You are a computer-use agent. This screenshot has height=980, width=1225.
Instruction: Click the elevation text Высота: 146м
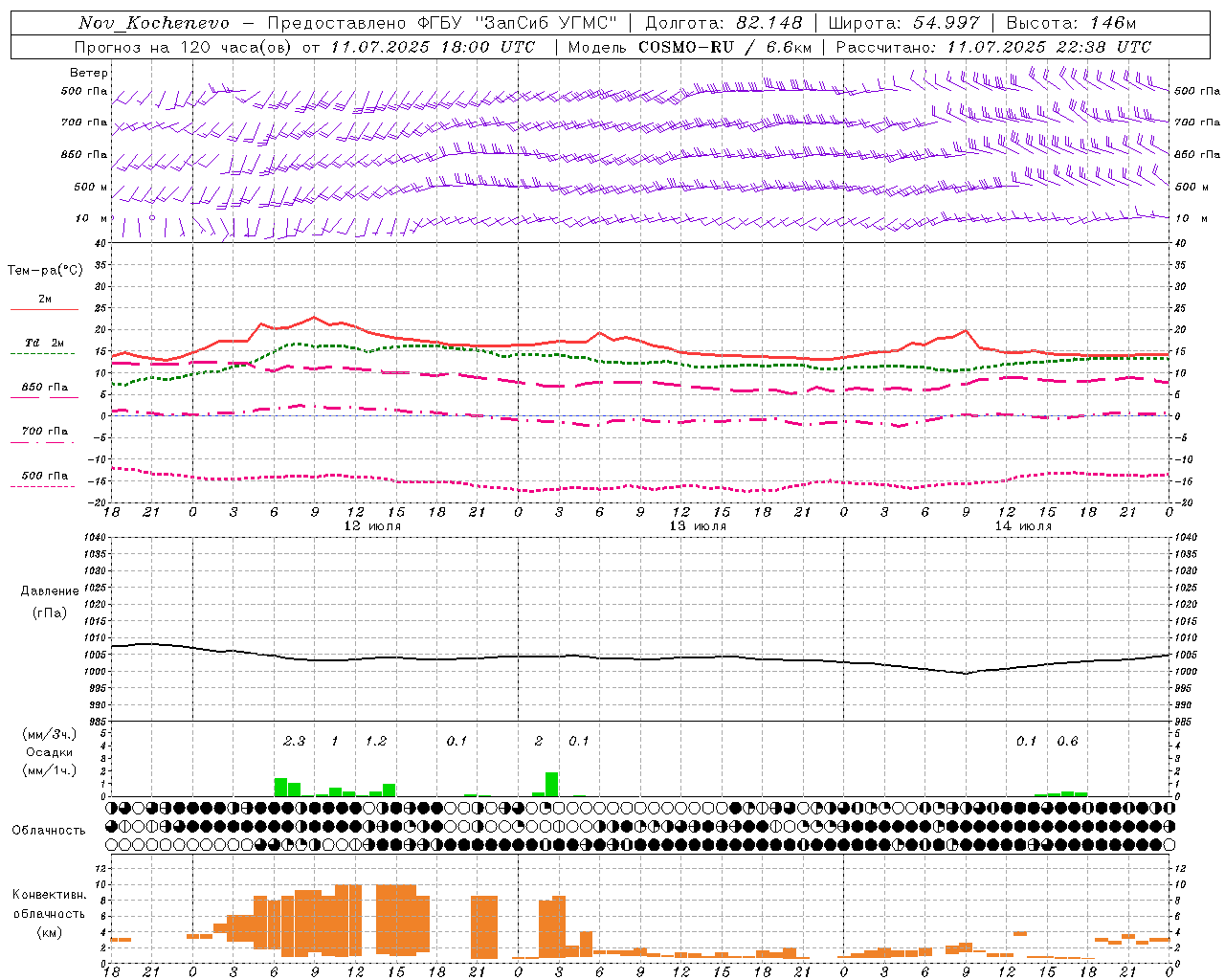[x=1071, y=23]
